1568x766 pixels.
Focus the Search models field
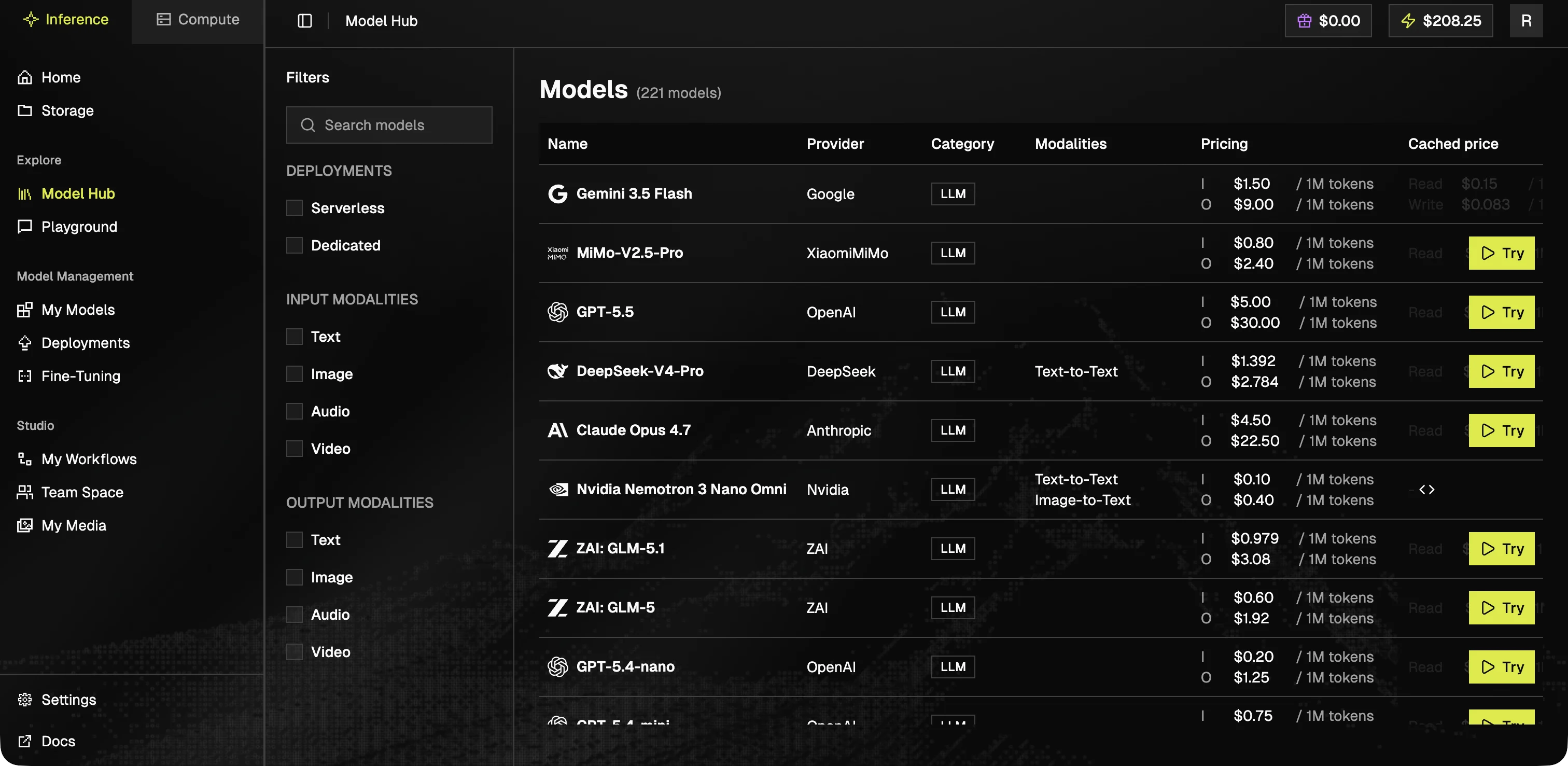[x=389, y=125]
